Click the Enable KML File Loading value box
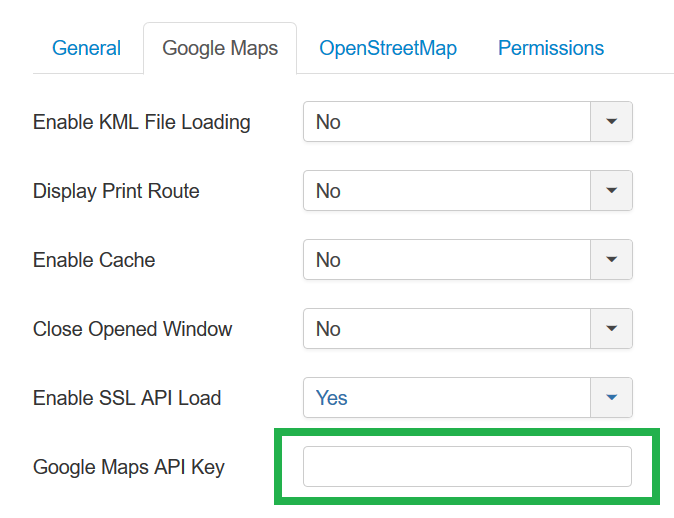Screen dimensions: 674x518 point(447,122)
